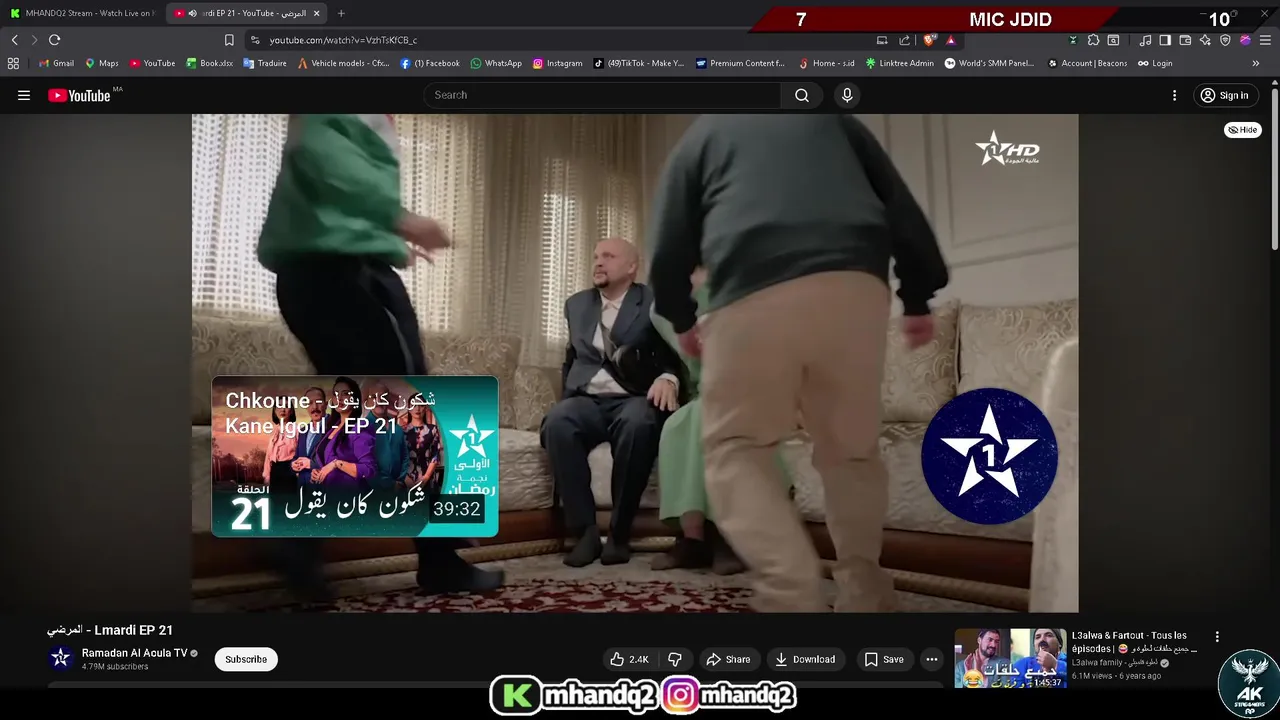The height and width of the screenshot is (720, 1280).
Task: Open the Book.xlsx bookmark
Action: click(210, 63)
